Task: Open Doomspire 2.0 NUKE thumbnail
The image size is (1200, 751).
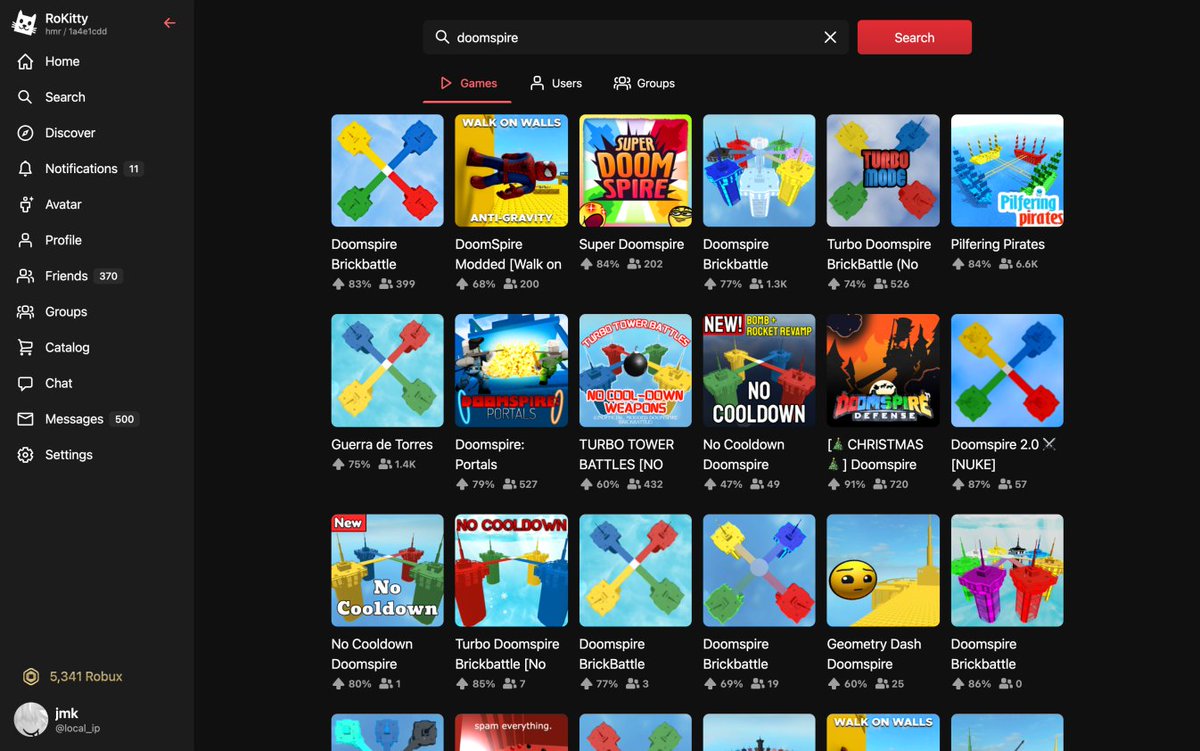Action: [x=1007, y=371]
